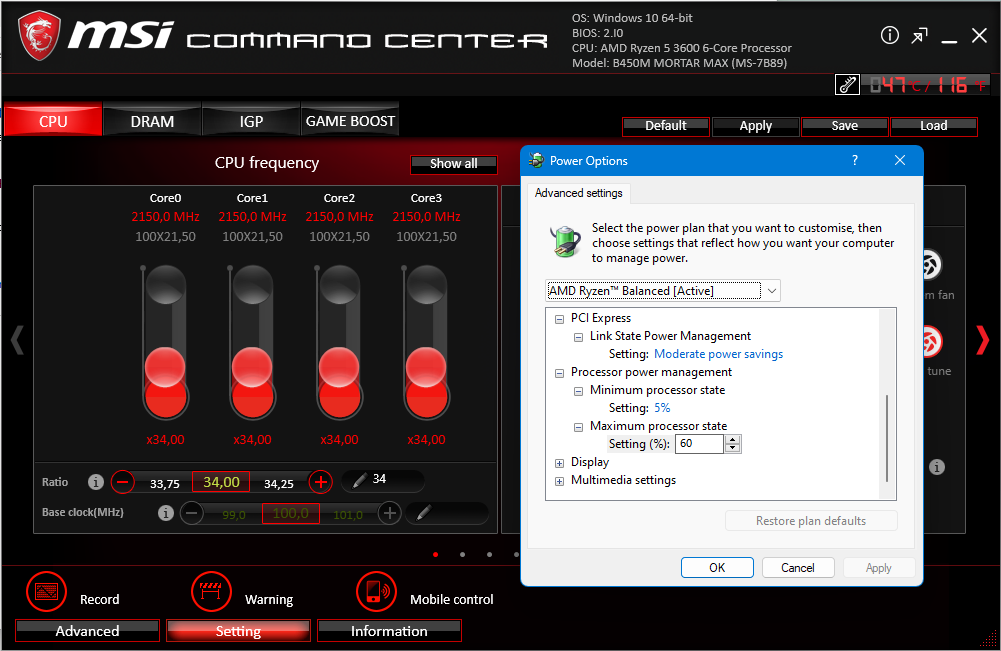Click the info icon in the fan panel
Screen dimensions: 1001x651
coord(937,467)
